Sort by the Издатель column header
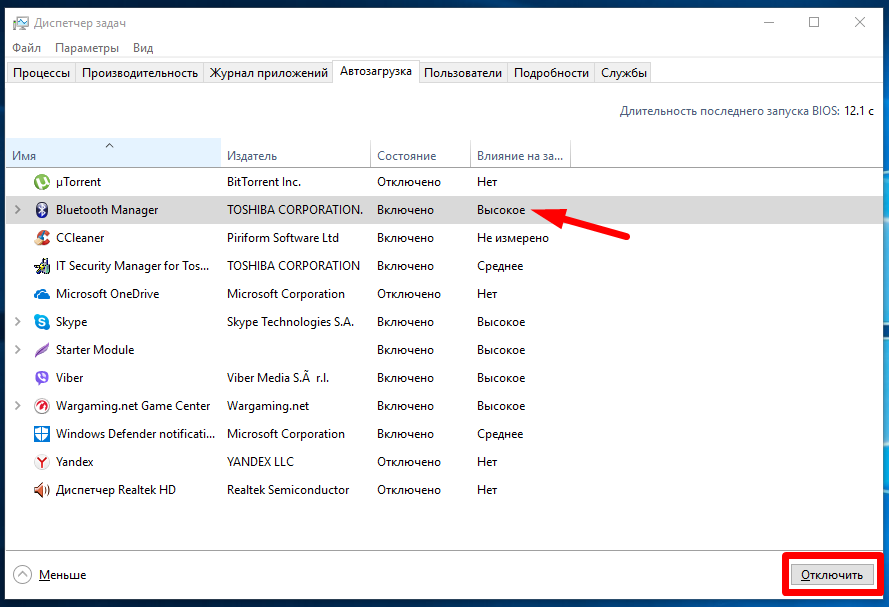 pos(295,152)
